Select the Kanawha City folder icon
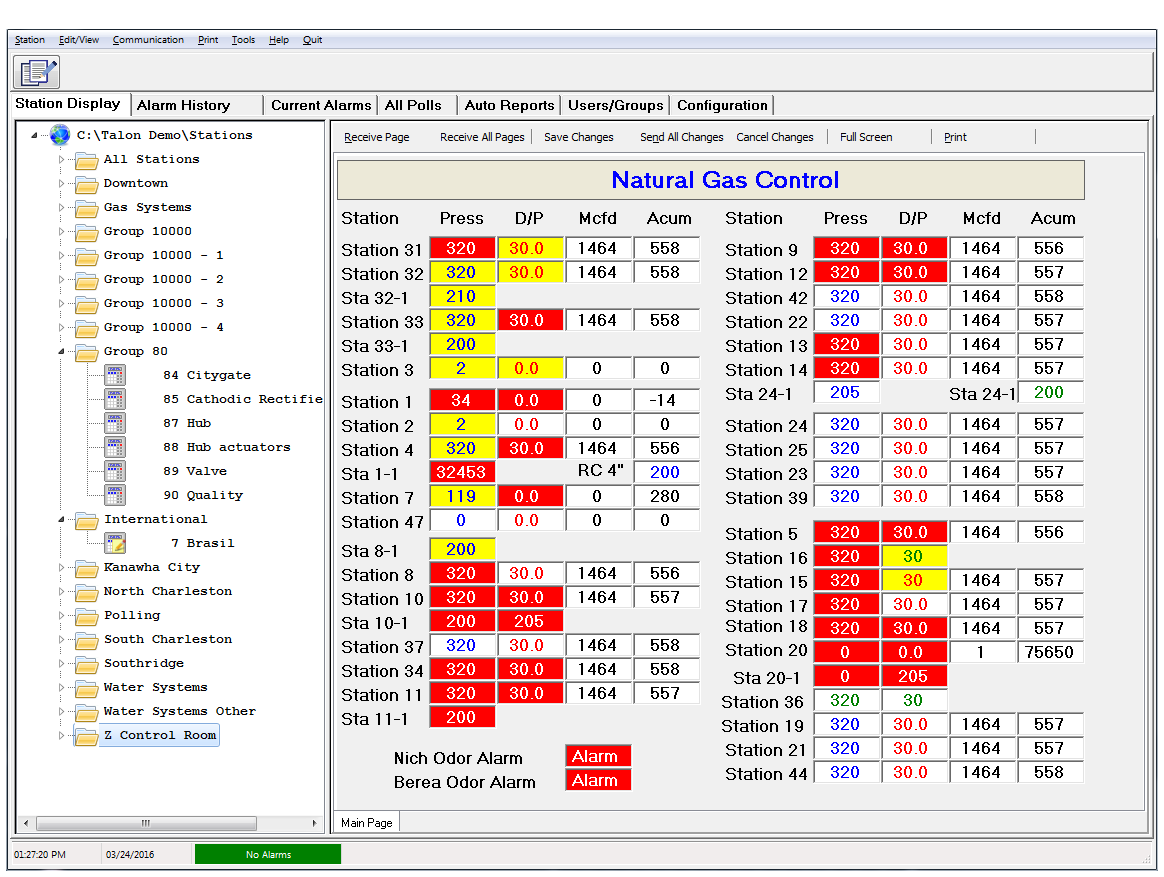The width and height of the screenshot is (1164, 877). point(86,568)
